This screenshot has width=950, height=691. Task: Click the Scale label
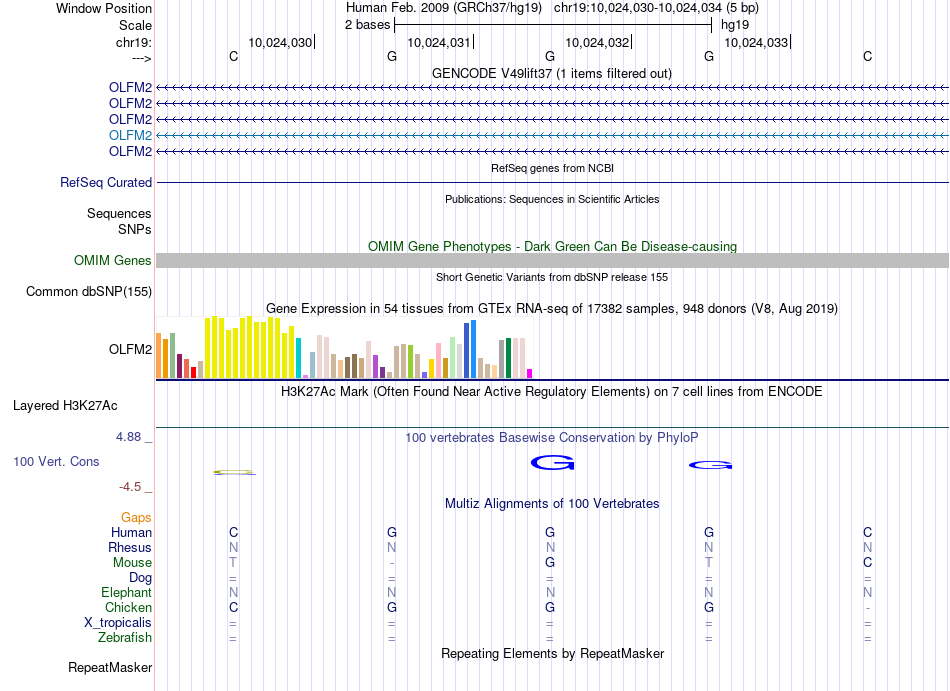[x=136, y=25]
